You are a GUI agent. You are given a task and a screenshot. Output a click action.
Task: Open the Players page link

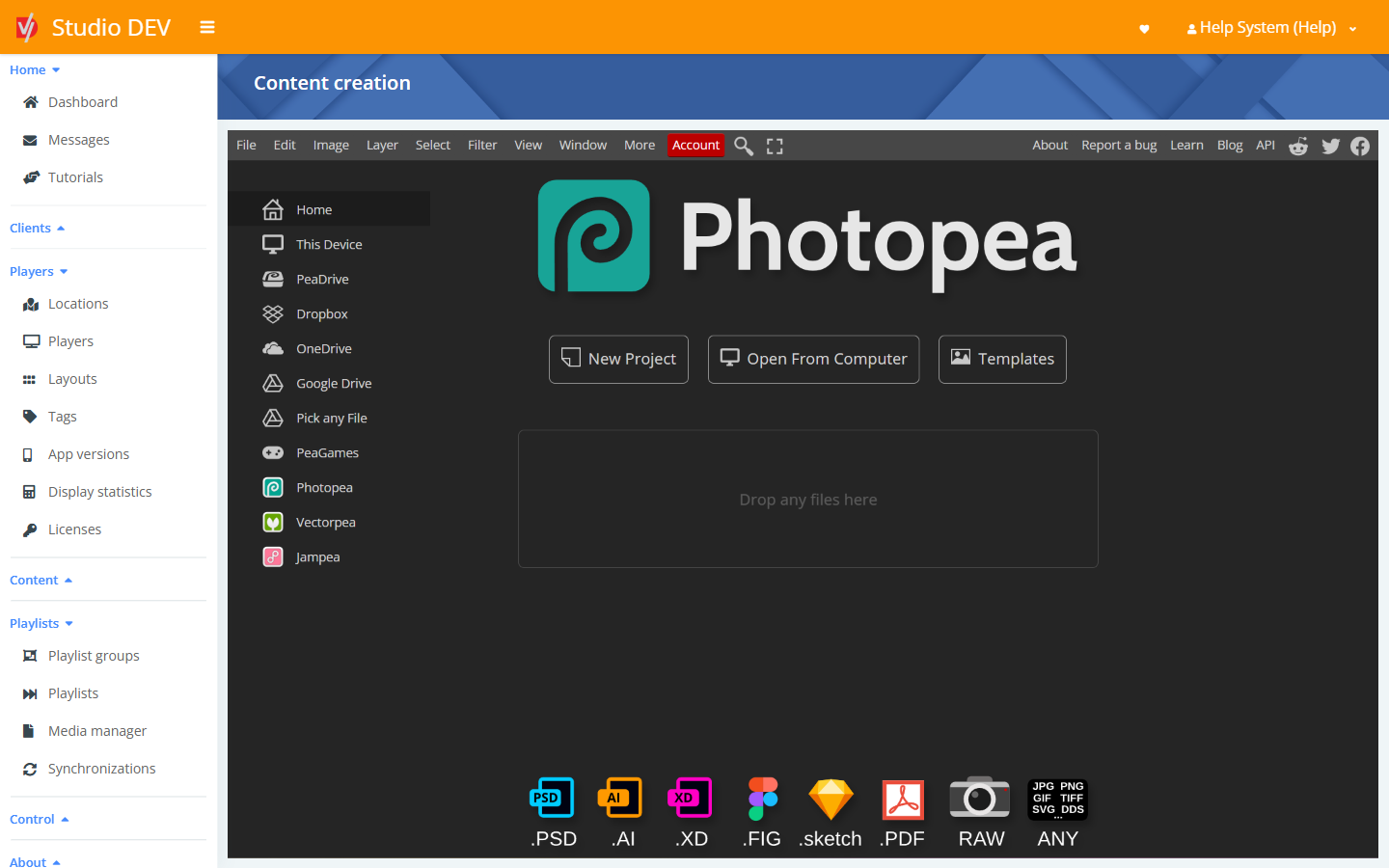[x=70, y=341]
